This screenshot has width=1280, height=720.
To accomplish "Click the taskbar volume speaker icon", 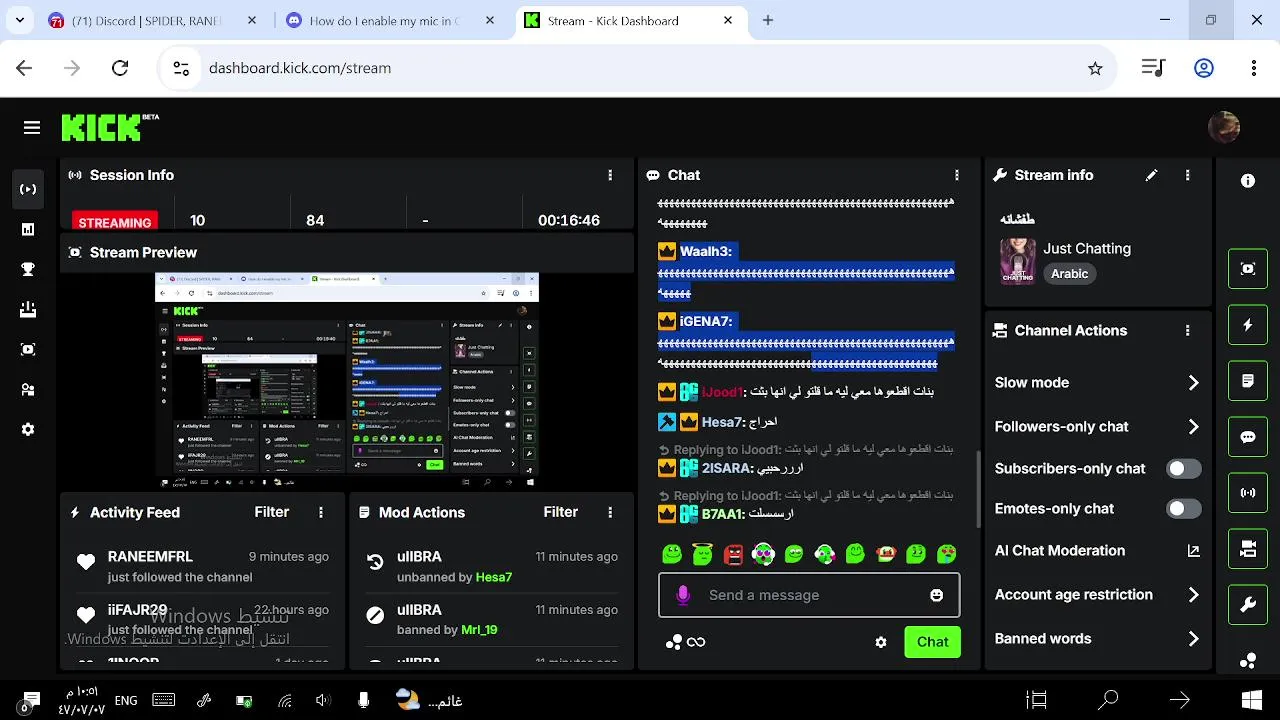I will point(323,701).
